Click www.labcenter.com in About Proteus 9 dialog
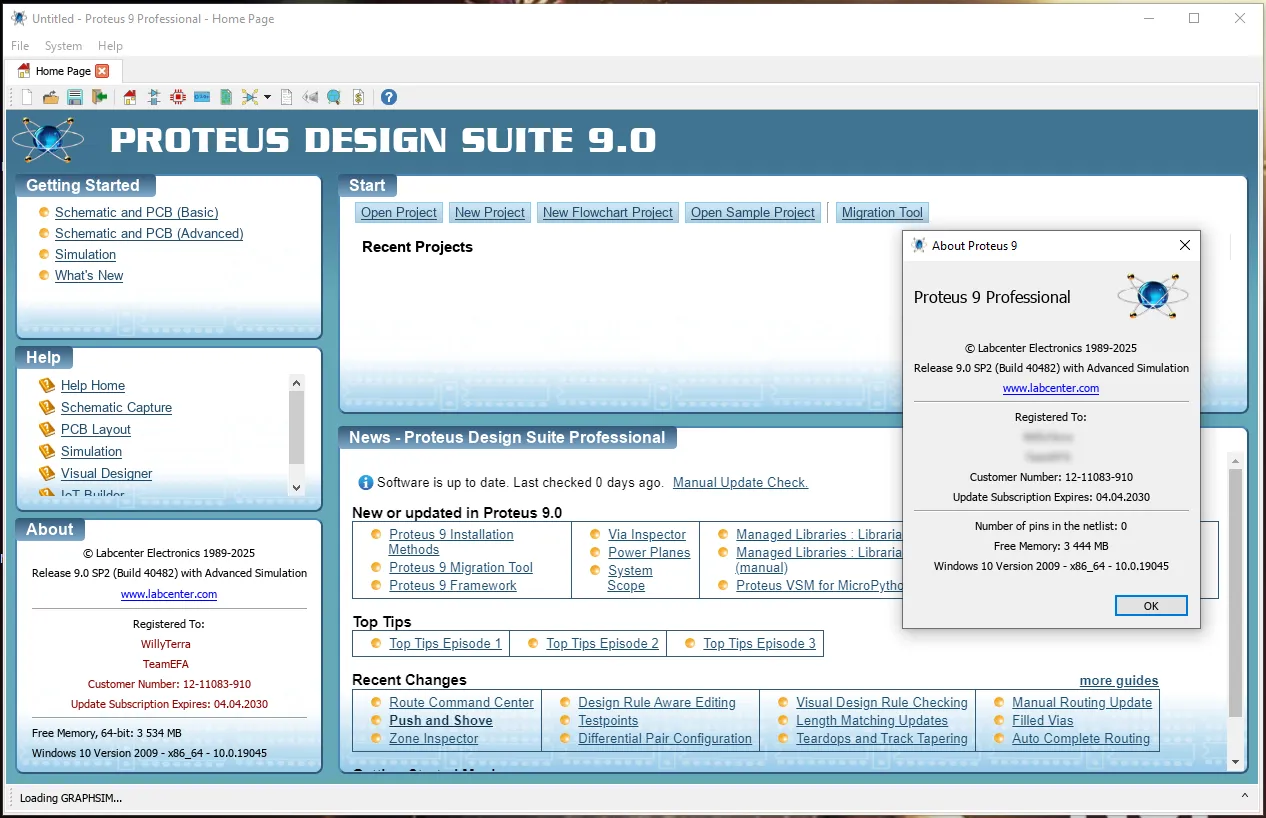The width and height of the screenshot is (1266, 818). coord(1051,388)
